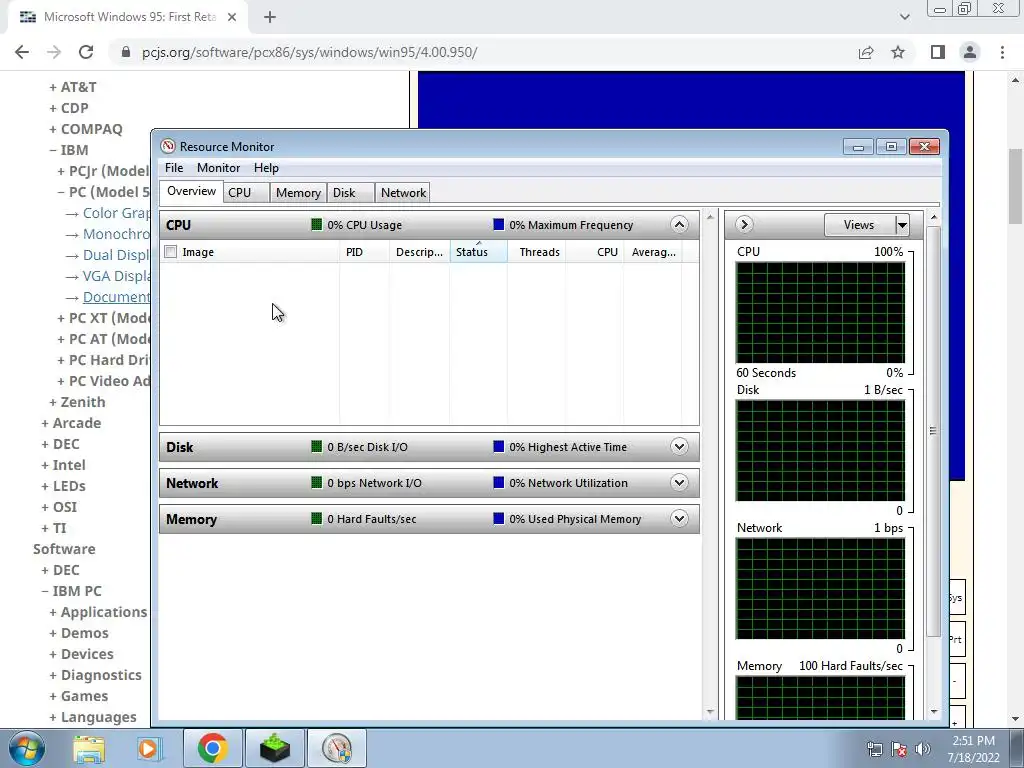Select the Overview tab

click(x=191, y=191)
